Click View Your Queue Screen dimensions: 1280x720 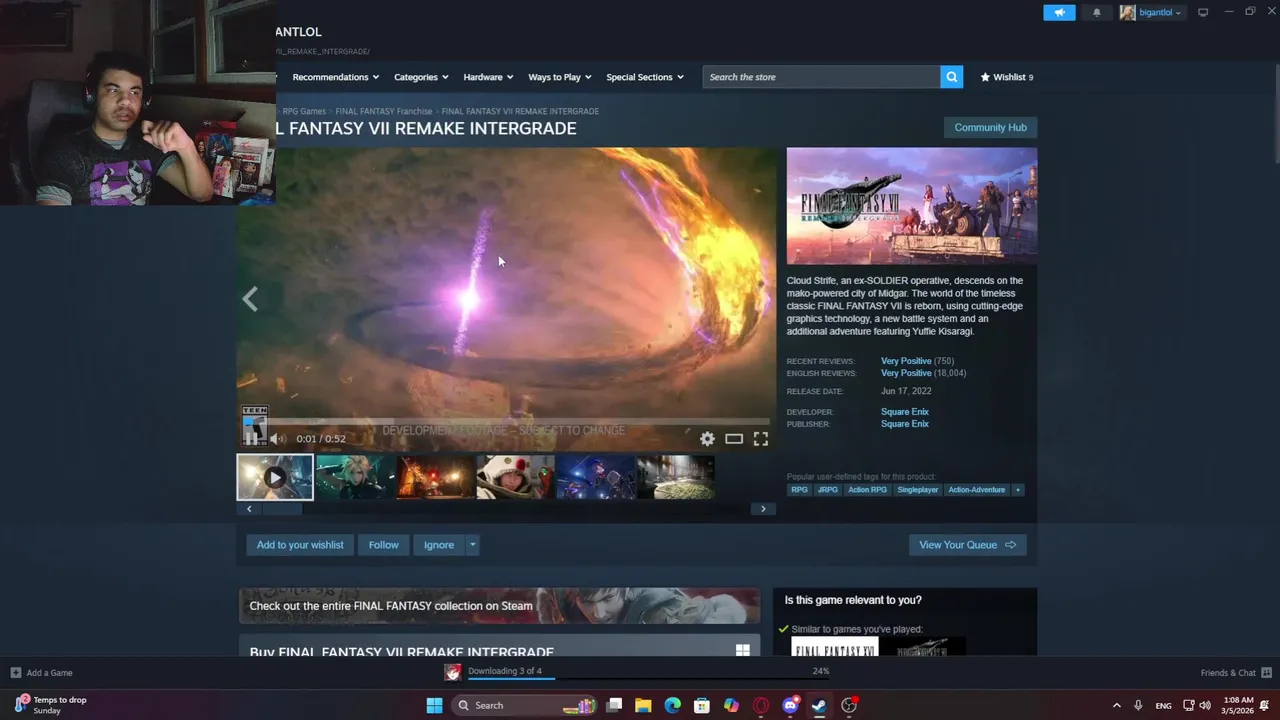[x=967, y=545]
